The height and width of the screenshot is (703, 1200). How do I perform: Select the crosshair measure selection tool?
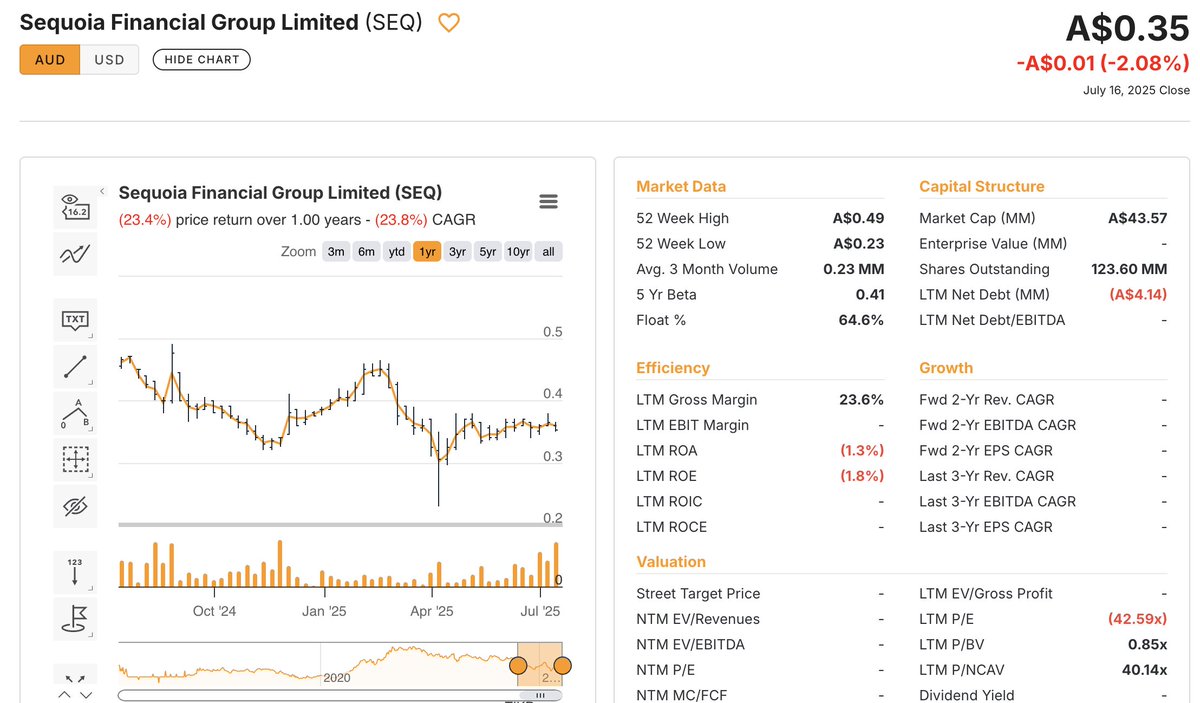[75, 460]
